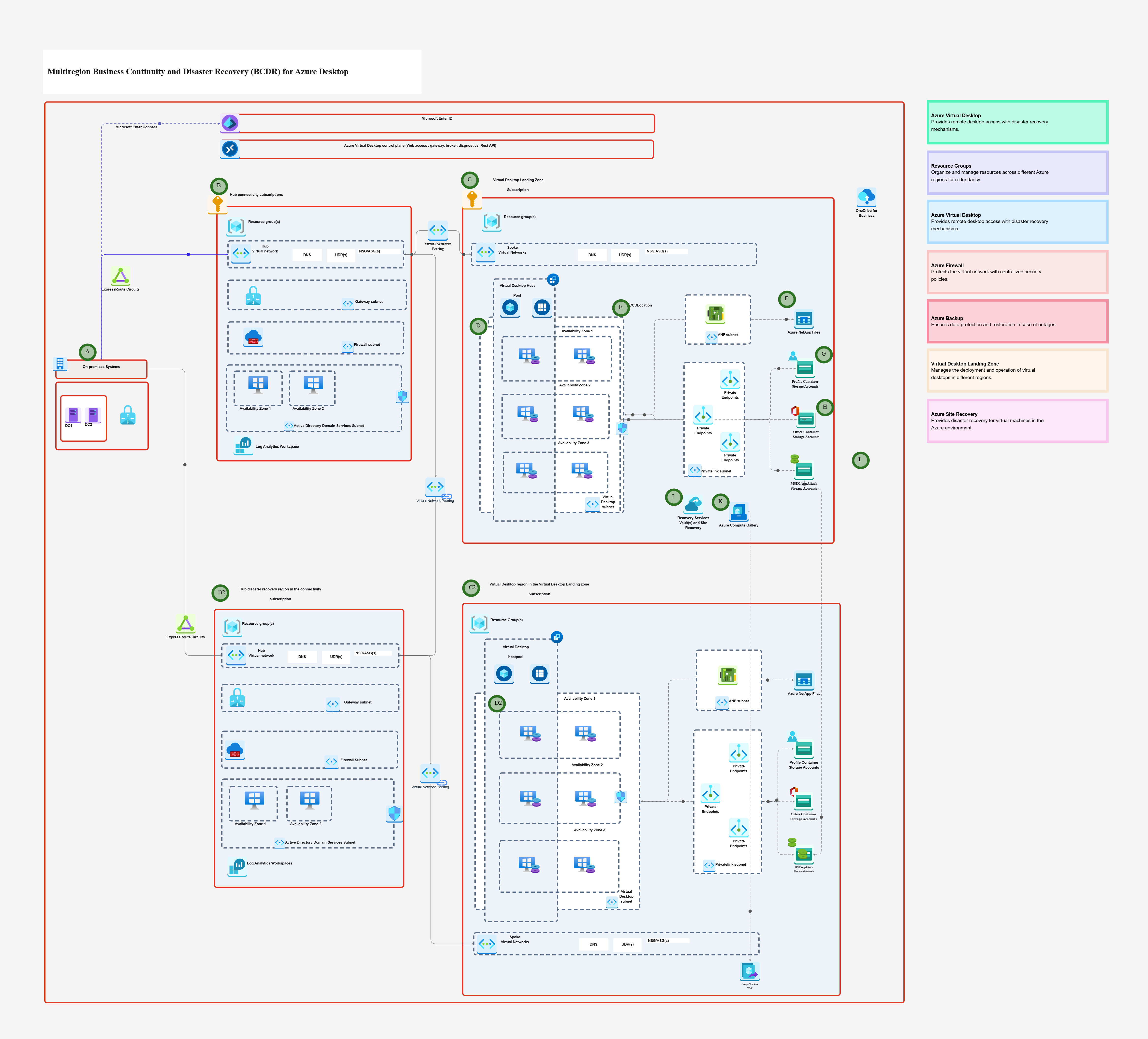Screen dimensions: 1148x1039
Task: Click the "Hub connectivity subscriptions" label
Action: (256, 195)
